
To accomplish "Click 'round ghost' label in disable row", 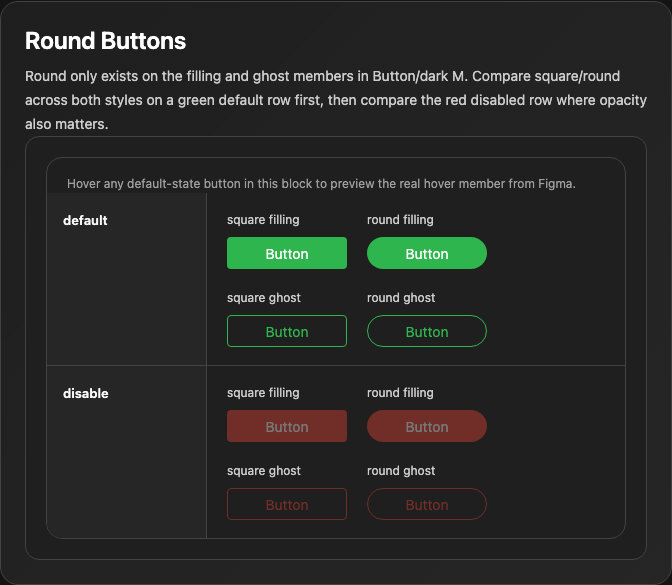I will tap(401, 471).
